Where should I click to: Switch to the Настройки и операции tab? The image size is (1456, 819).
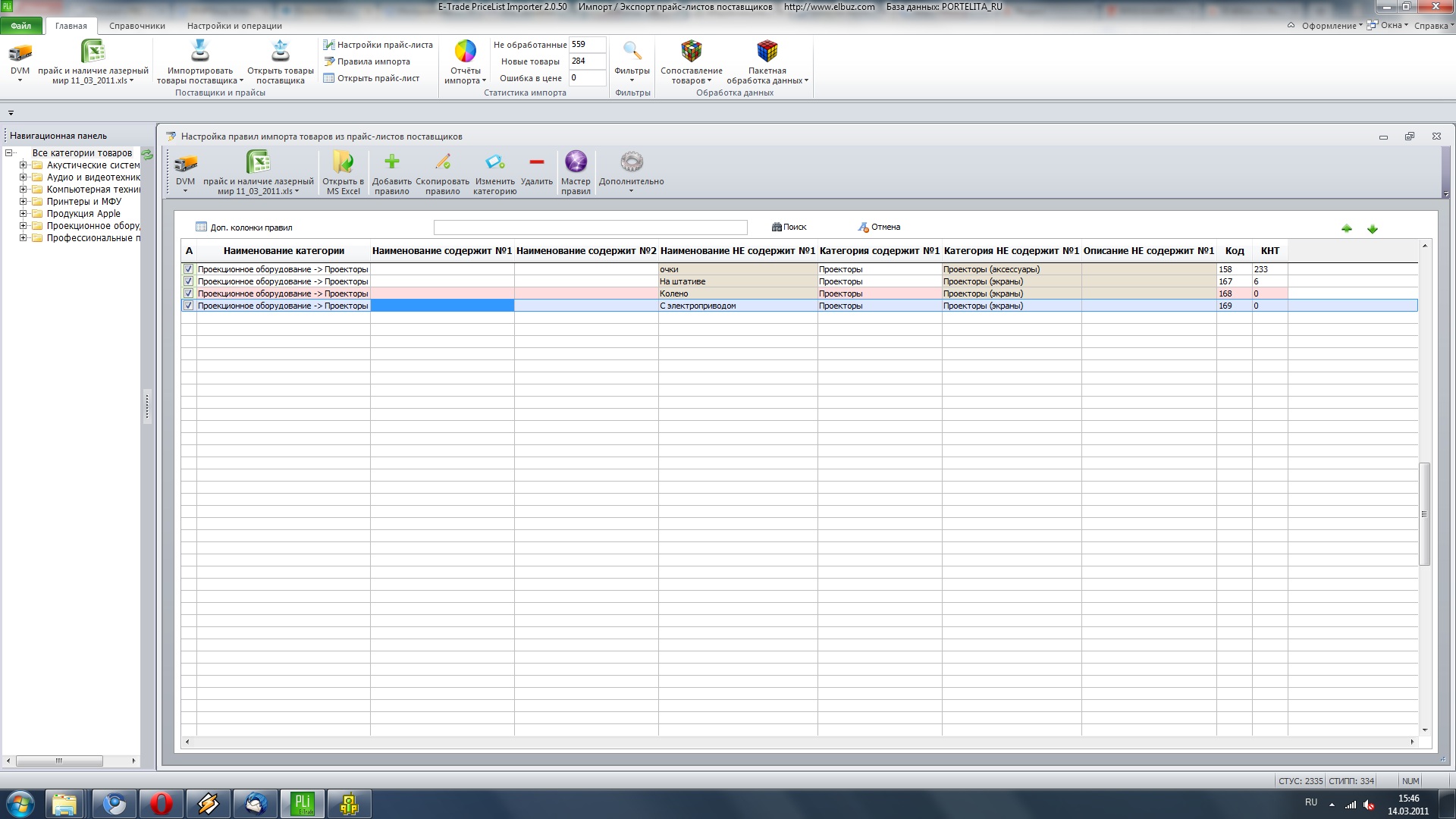tap(235, 26)
